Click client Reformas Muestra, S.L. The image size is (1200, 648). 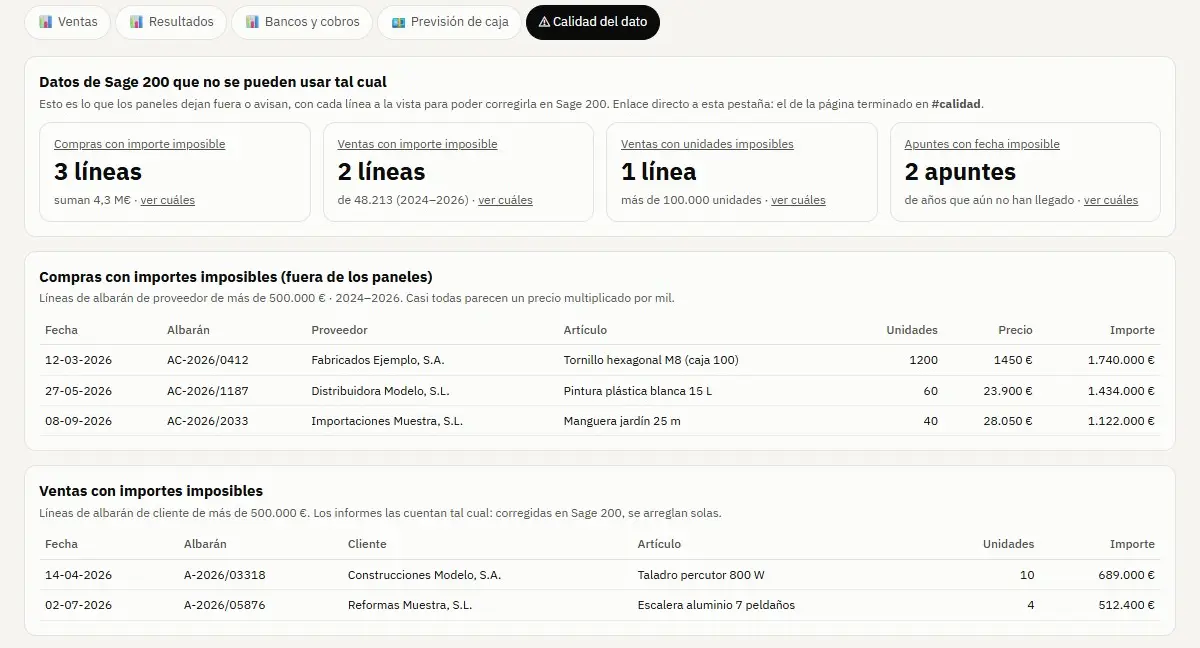click(410, 605)
